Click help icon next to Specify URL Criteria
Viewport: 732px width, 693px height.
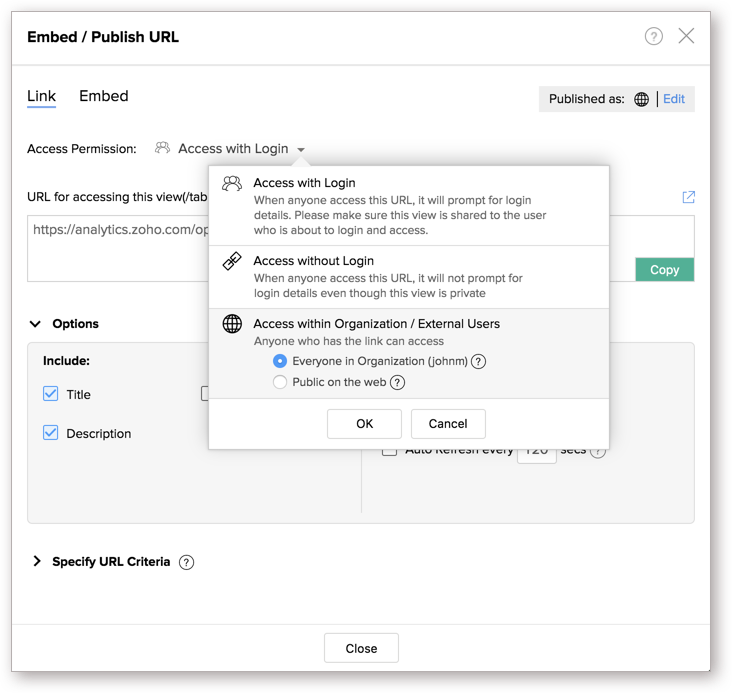[186, 562]
